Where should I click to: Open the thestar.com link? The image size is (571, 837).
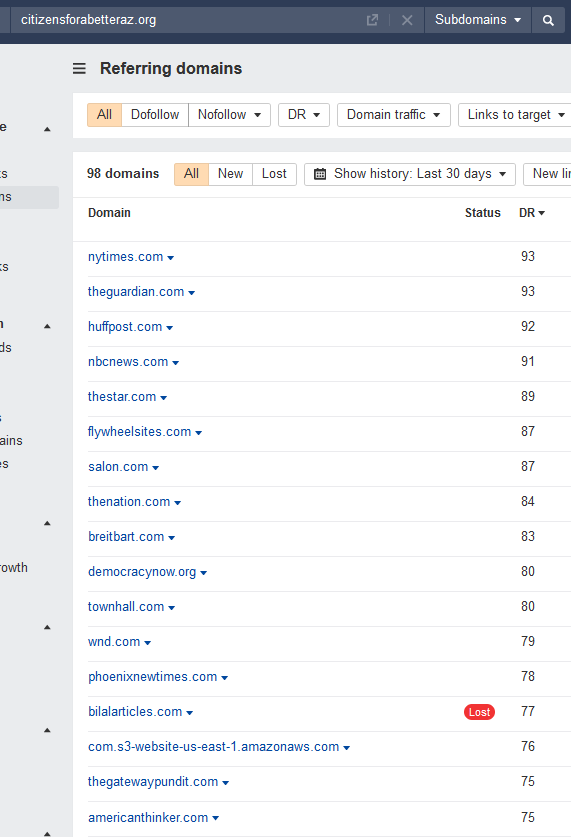pos(122,397)
